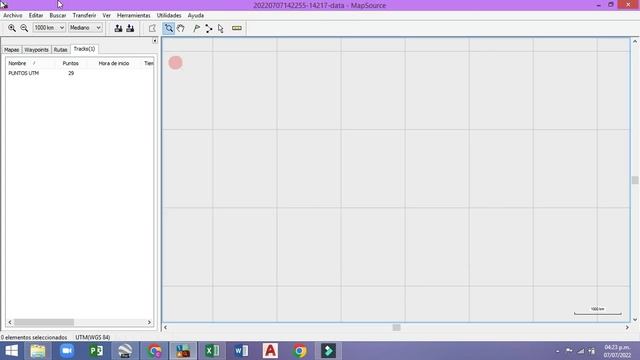Screen dimensions: 640x360
Task: Open the Utilidades menu
Action: (x=169, y=15)
